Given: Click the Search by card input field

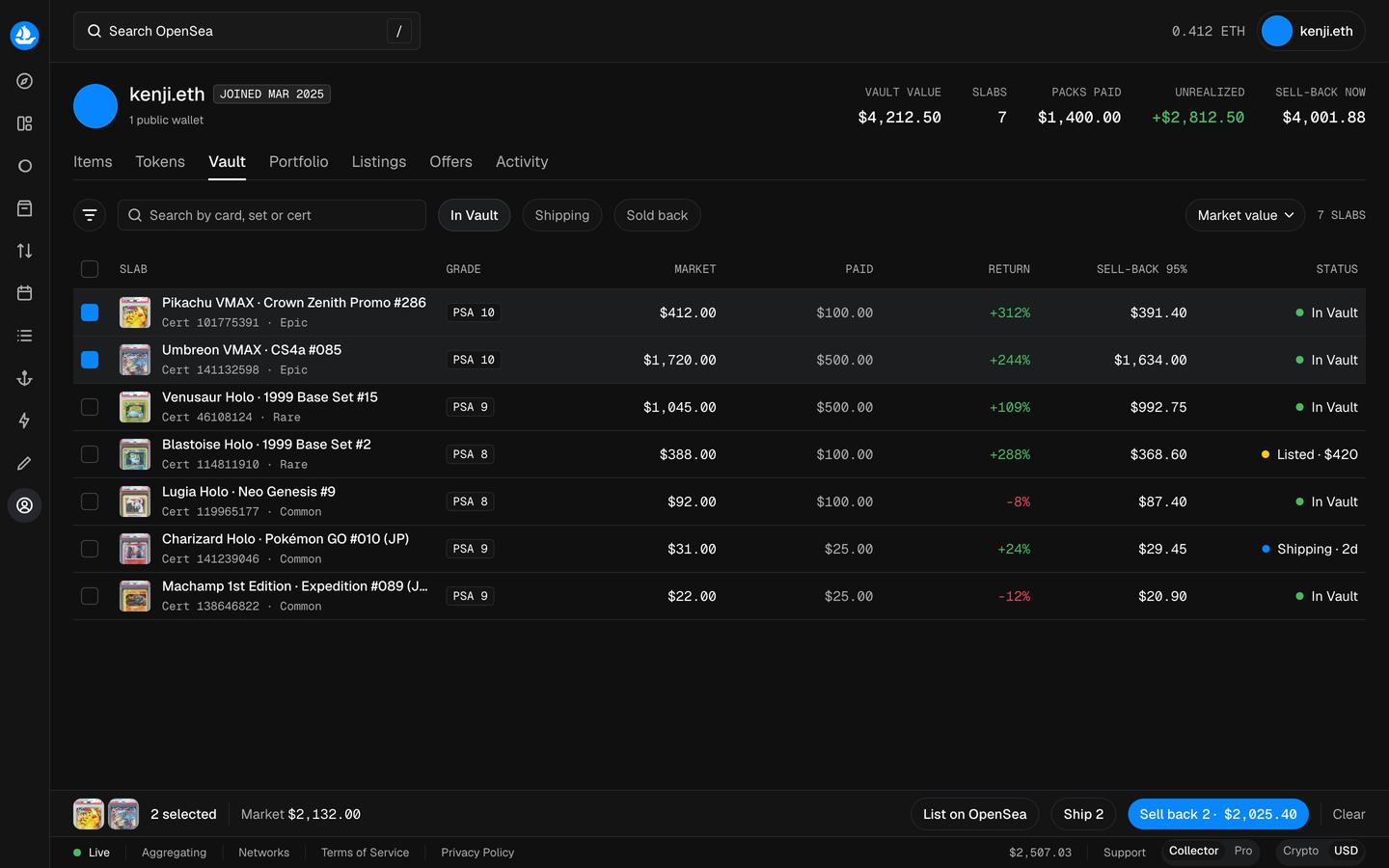Looking at the screenshot, I should click(272, 215).
